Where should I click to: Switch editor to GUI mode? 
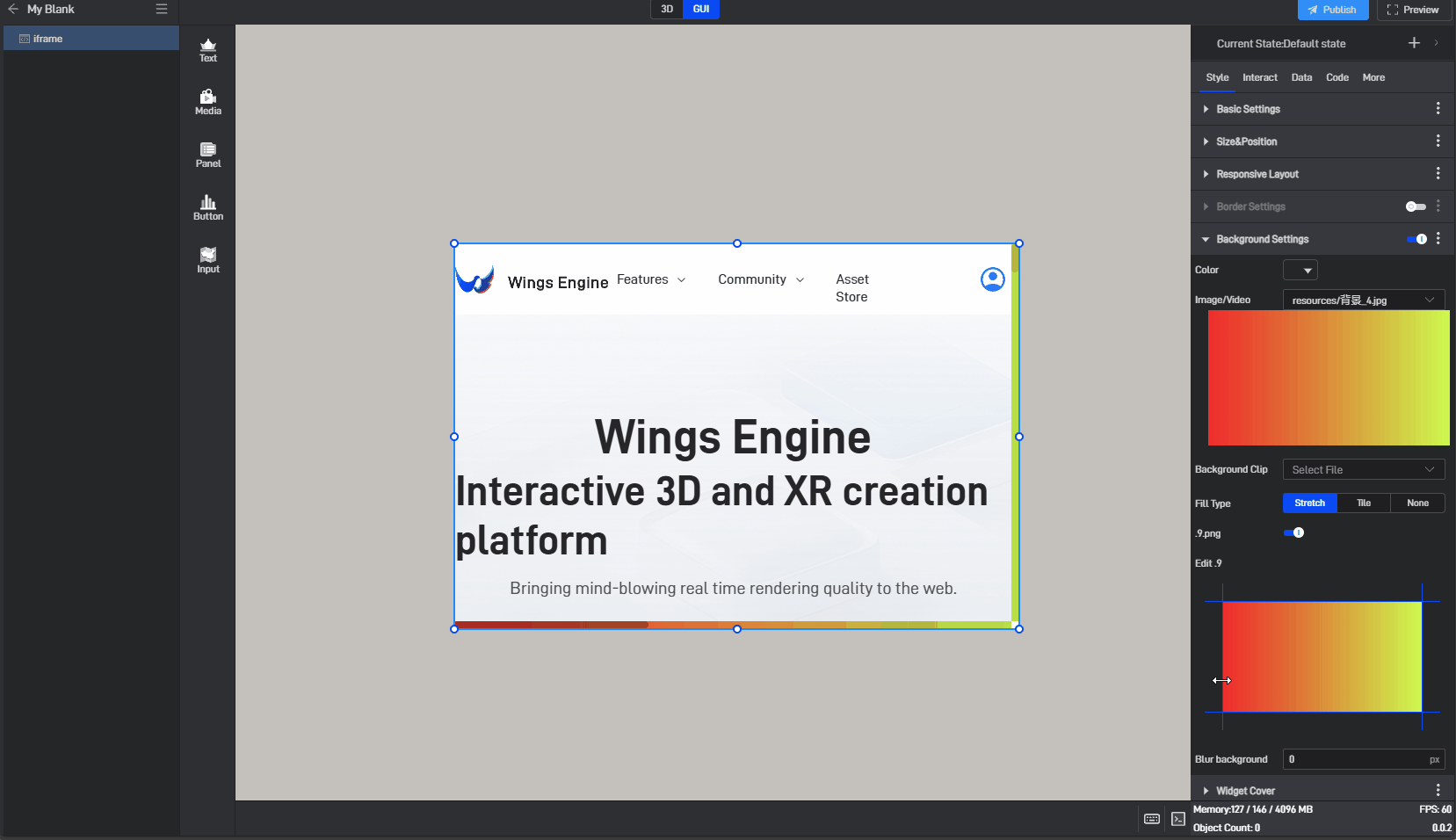701,9
